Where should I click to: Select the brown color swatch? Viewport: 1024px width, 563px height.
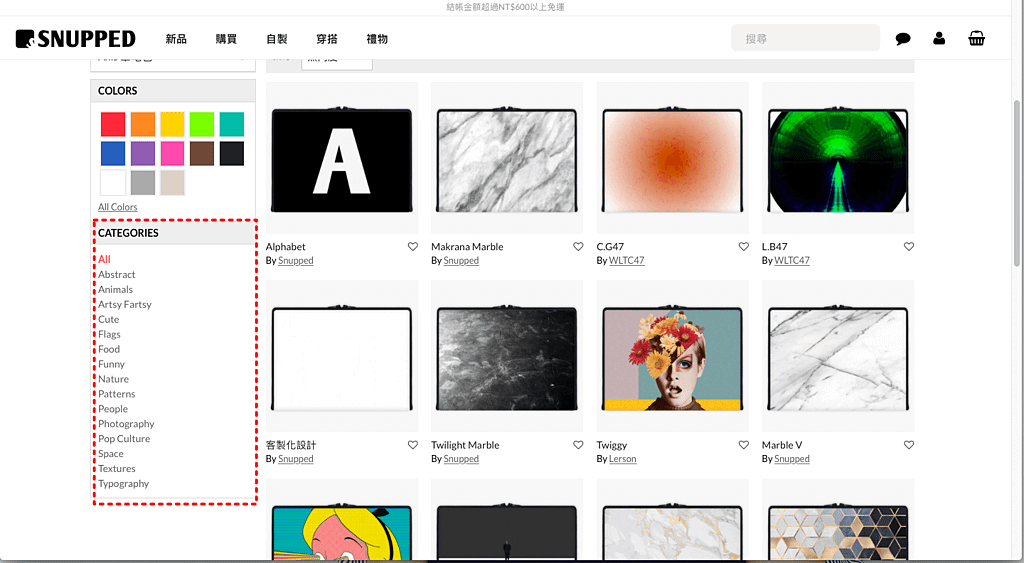click(x=202, y=153)
